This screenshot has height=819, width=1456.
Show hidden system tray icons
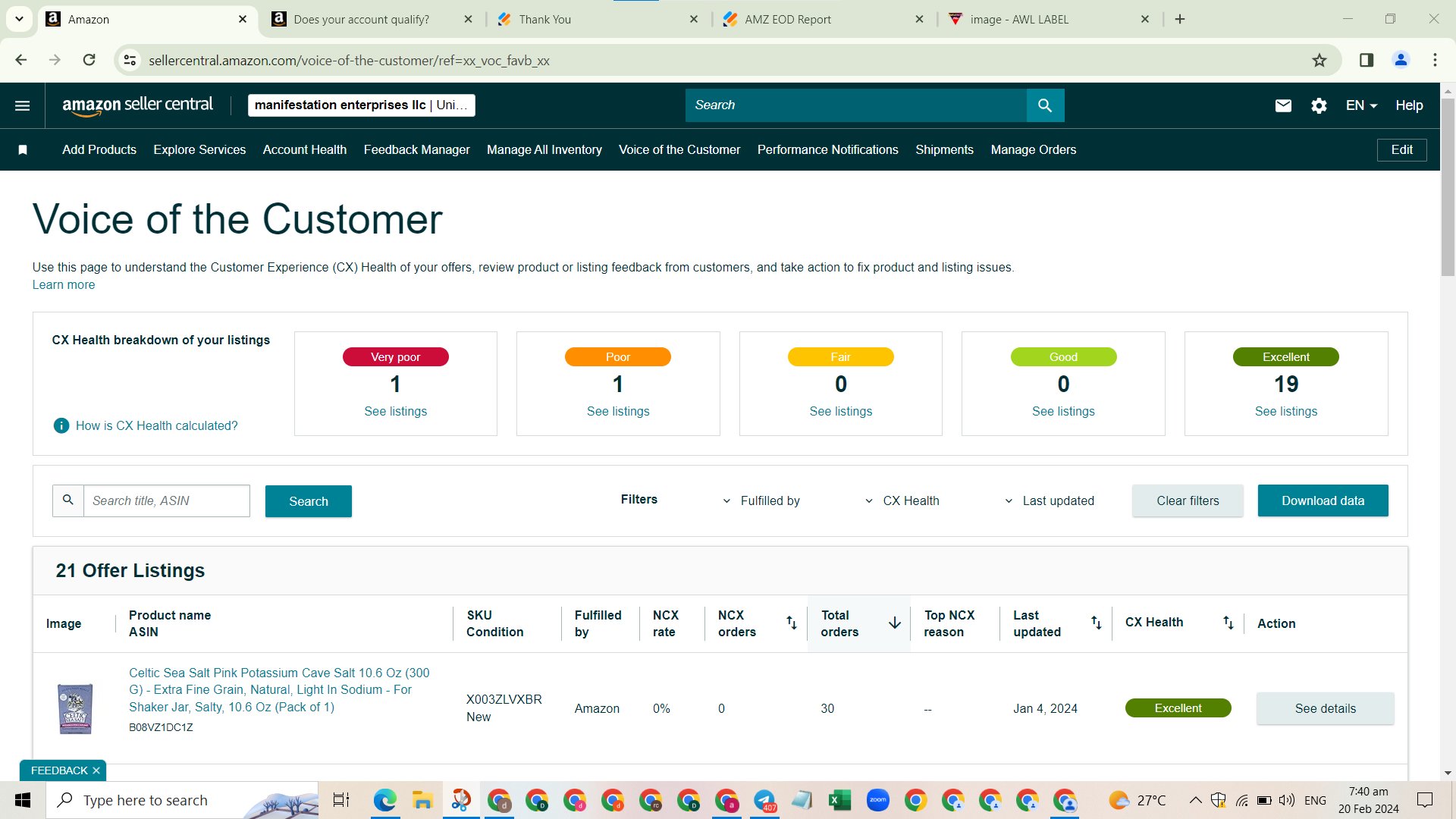[1195, 800]
